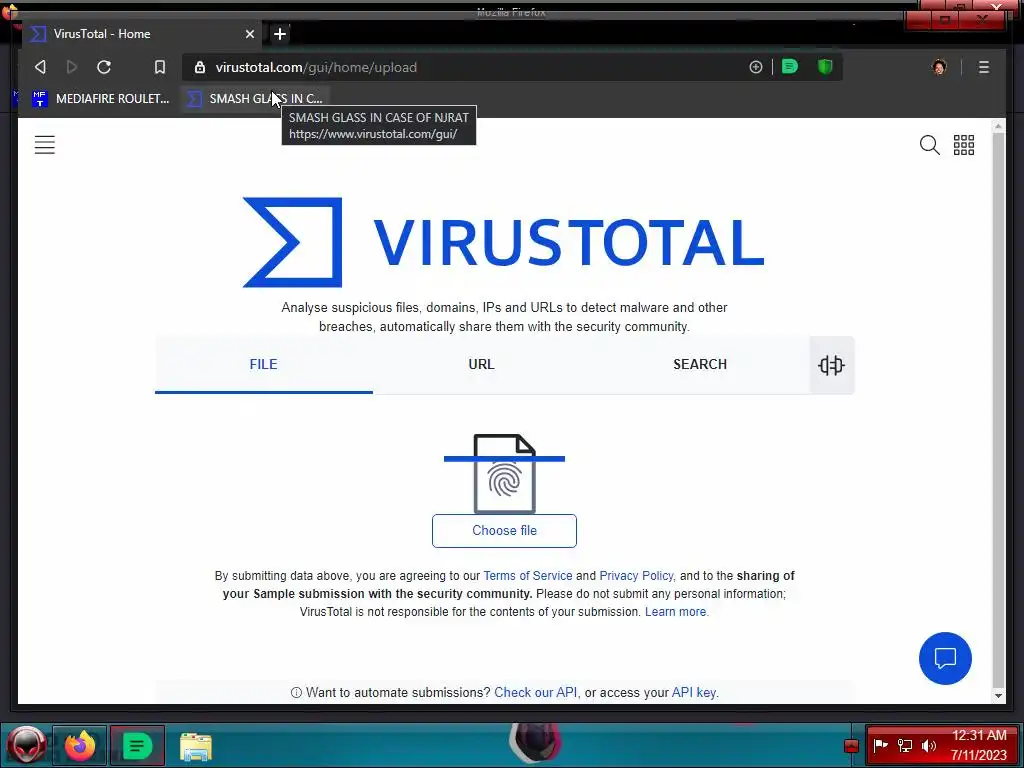Select the VirusTotal - Home tab
This screenshot has width=1024, height=768.
142,34
